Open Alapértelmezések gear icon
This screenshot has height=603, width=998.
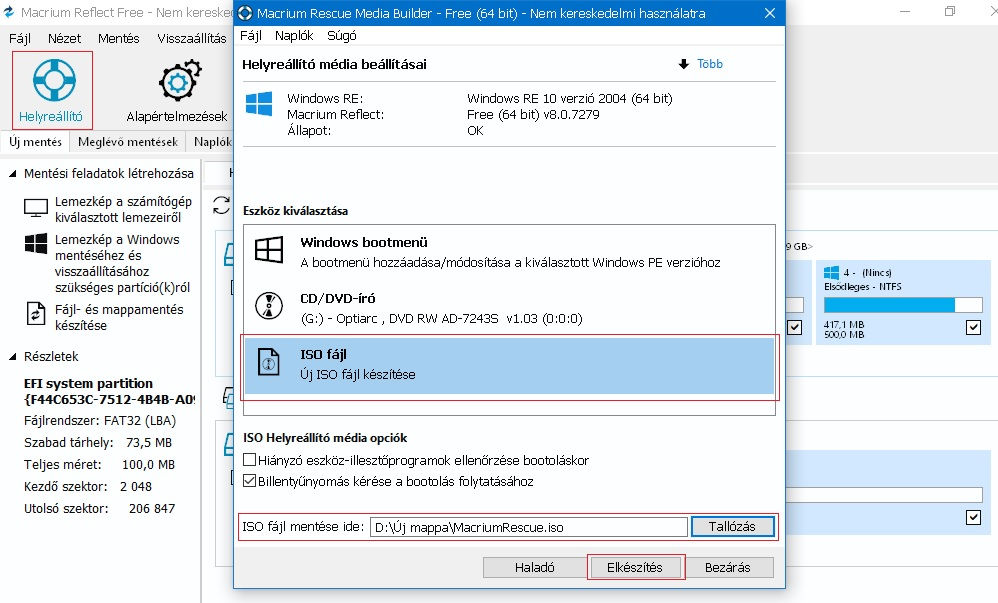click(176, 82)
